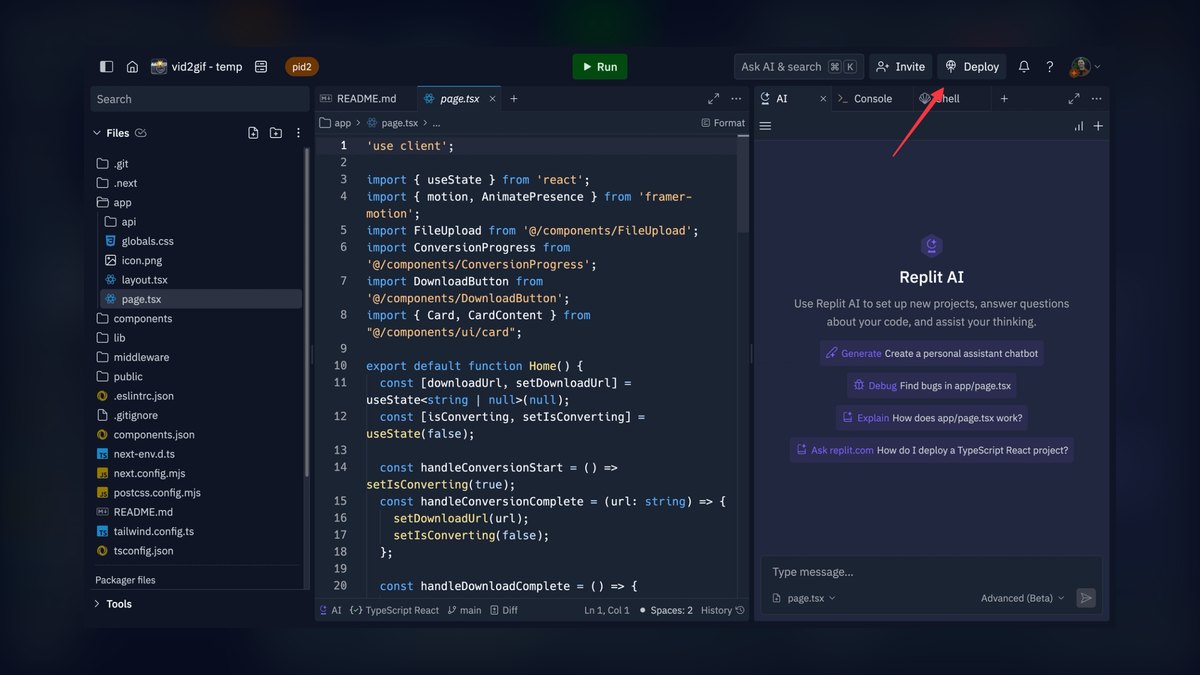
Task: Invite collaborators with Invite button
Action: tap(900, 67)
